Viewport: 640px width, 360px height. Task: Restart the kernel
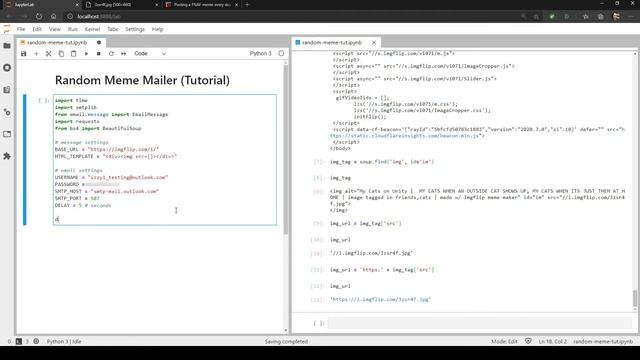click(111, 53)
